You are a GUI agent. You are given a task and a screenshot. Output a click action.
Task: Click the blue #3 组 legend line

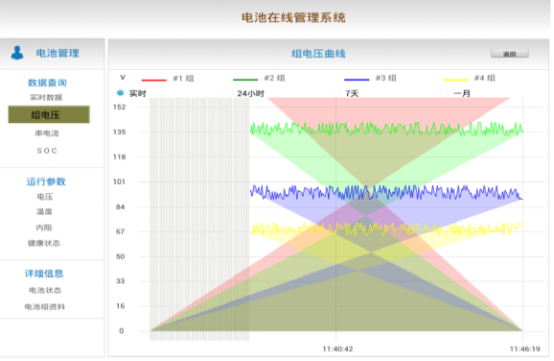pyautogui.click(x=356, y=80)
